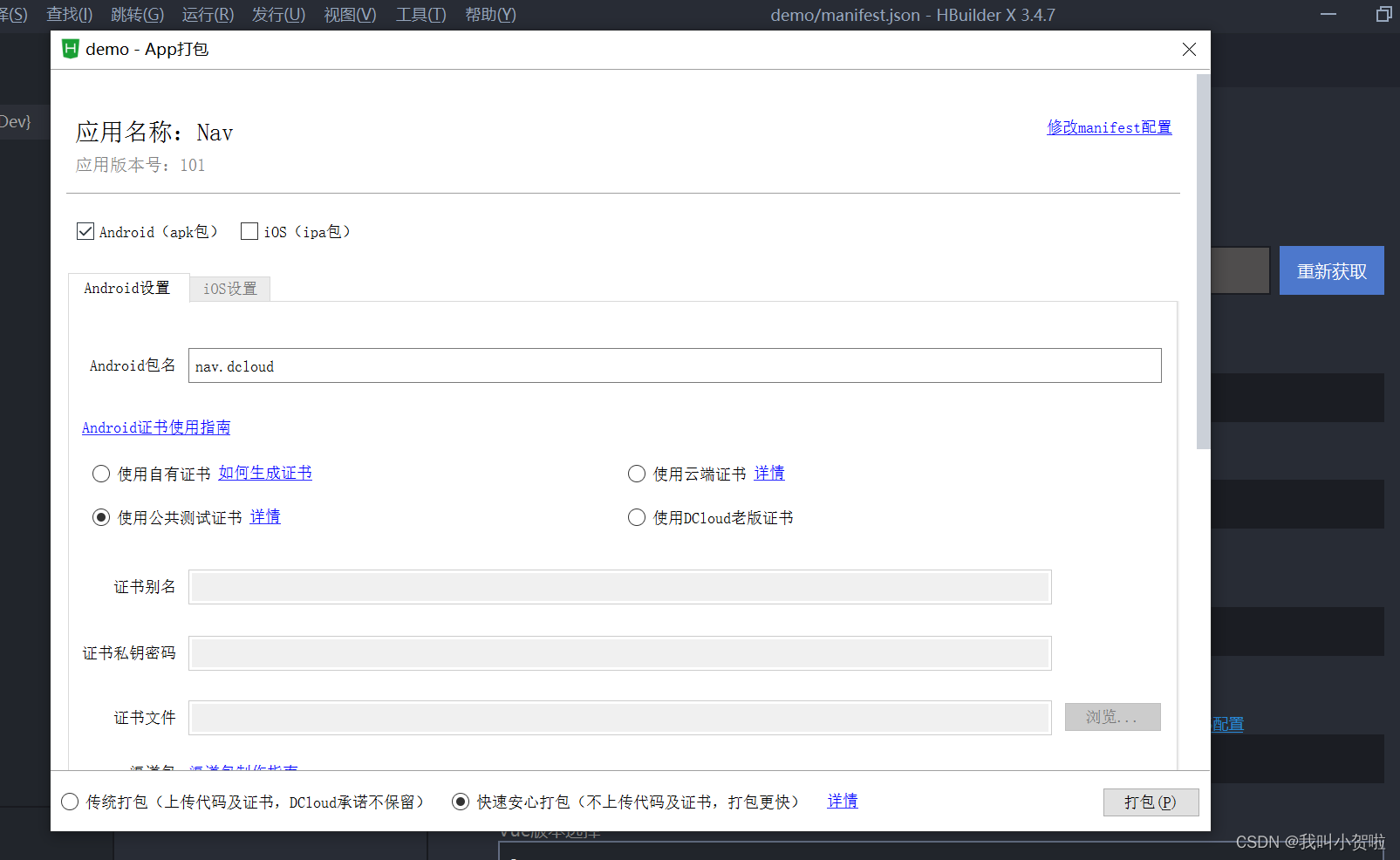
Task: Click the 打包(P) button
Action: [1151, 802]
